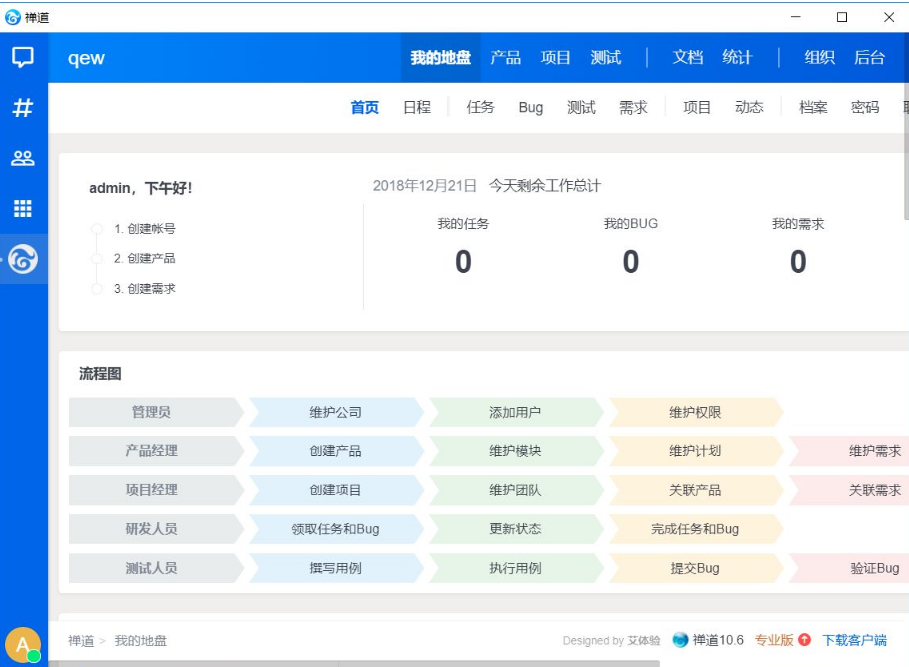The image size is (909, 667).
Task: Open the 组织 main menu
Action: (x=819, y=57)
